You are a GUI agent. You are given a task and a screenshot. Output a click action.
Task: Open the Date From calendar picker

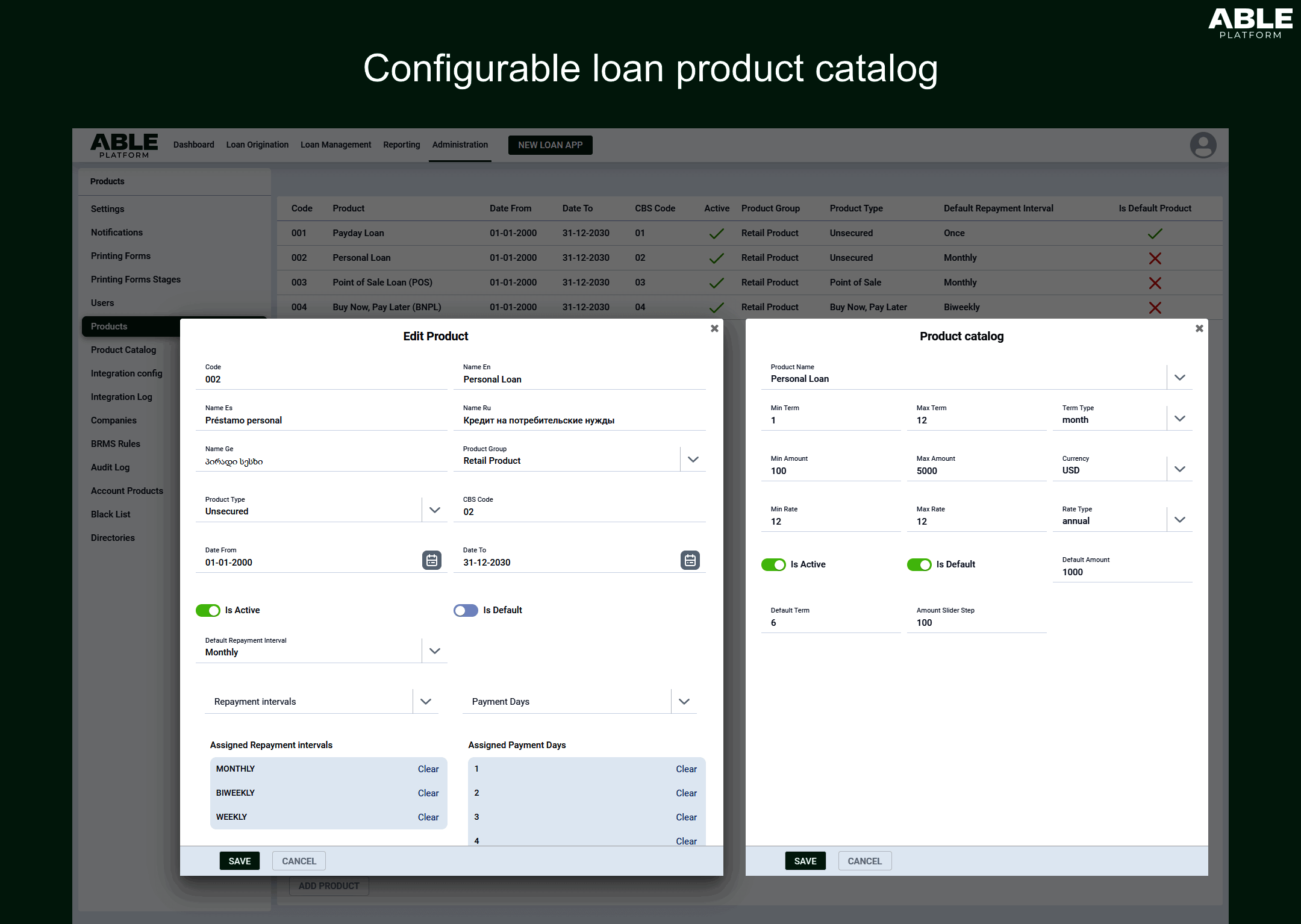click(431, 560)
